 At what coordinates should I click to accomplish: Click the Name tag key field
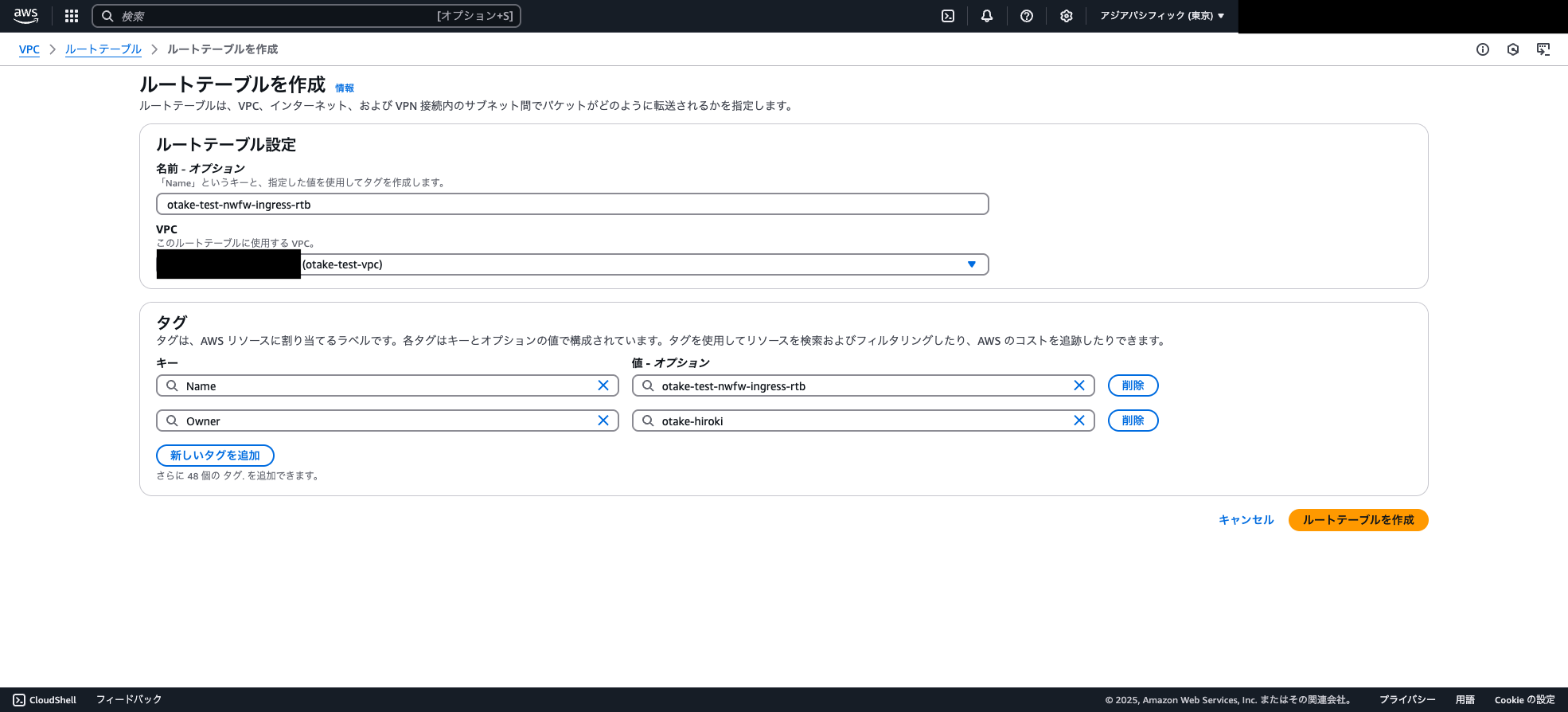pyautogui.click(x=388, y=385)
